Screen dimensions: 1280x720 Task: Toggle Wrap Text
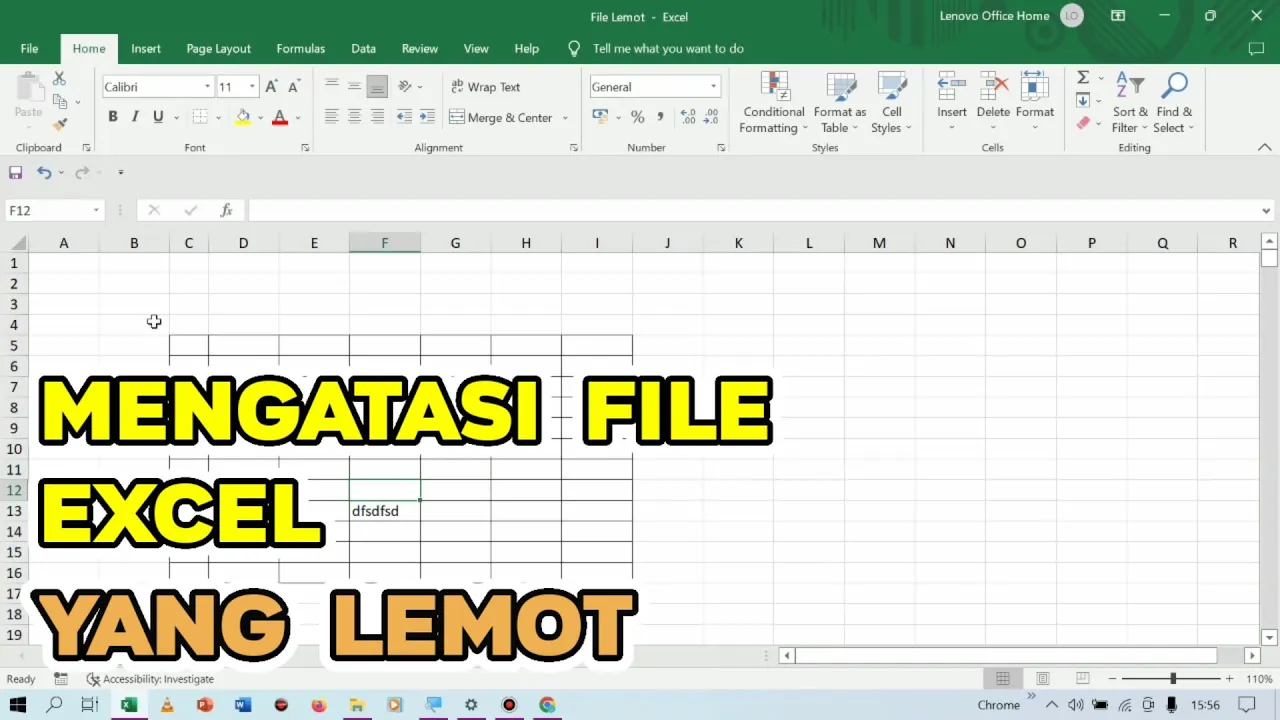[485, 87]
